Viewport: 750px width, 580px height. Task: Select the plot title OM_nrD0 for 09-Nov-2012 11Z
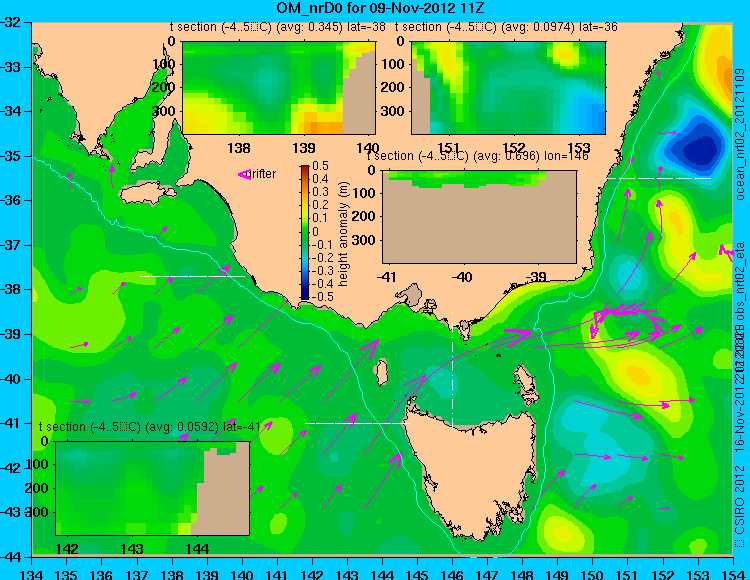(381, 8)
